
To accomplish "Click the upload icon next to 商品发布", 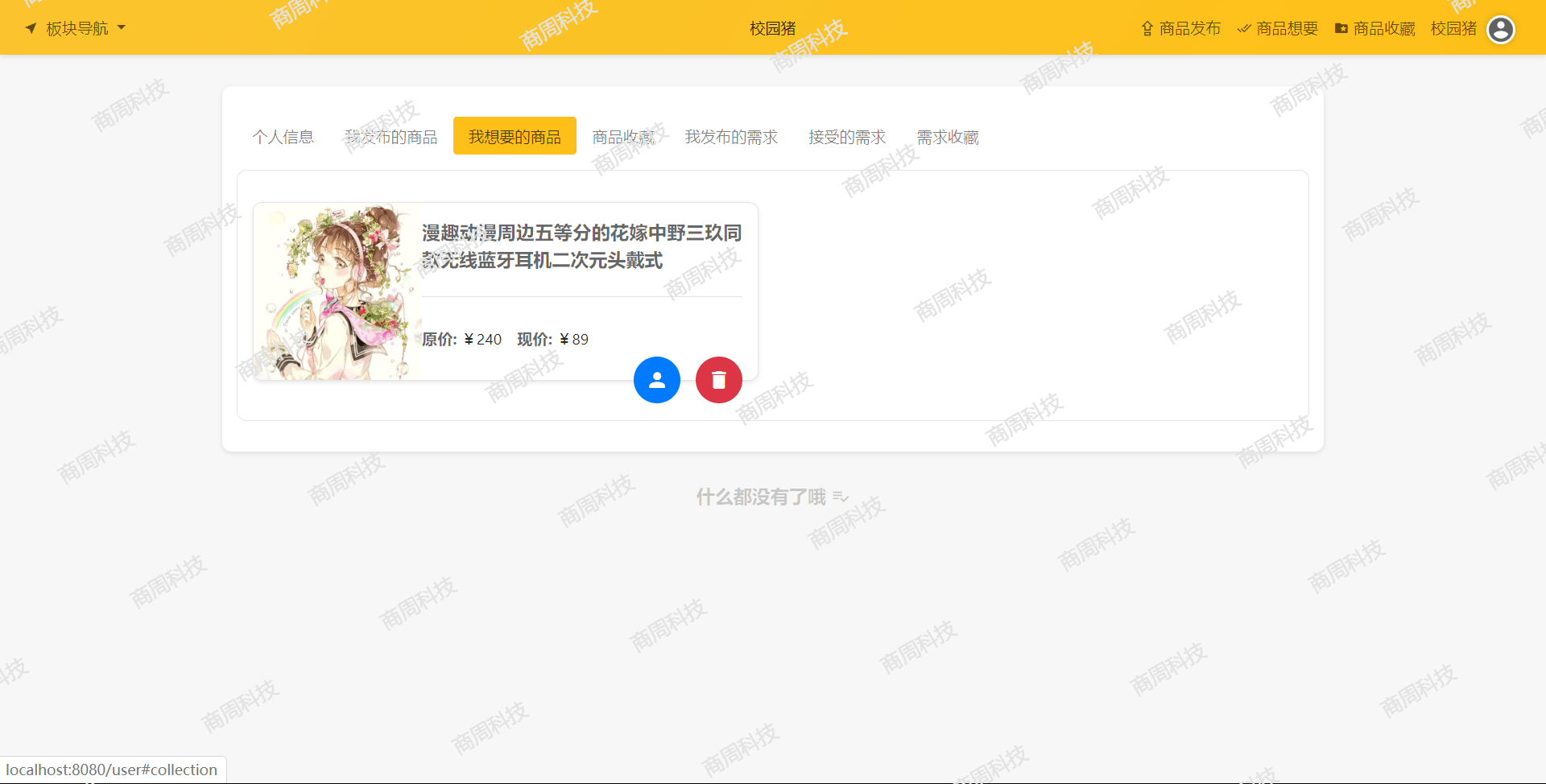I will coord(1147,28).
